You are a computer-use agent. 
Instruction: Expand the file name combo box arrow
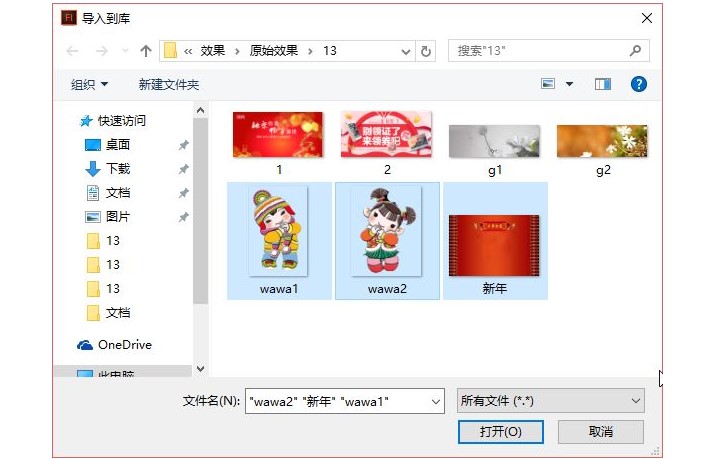coord(435,401)
